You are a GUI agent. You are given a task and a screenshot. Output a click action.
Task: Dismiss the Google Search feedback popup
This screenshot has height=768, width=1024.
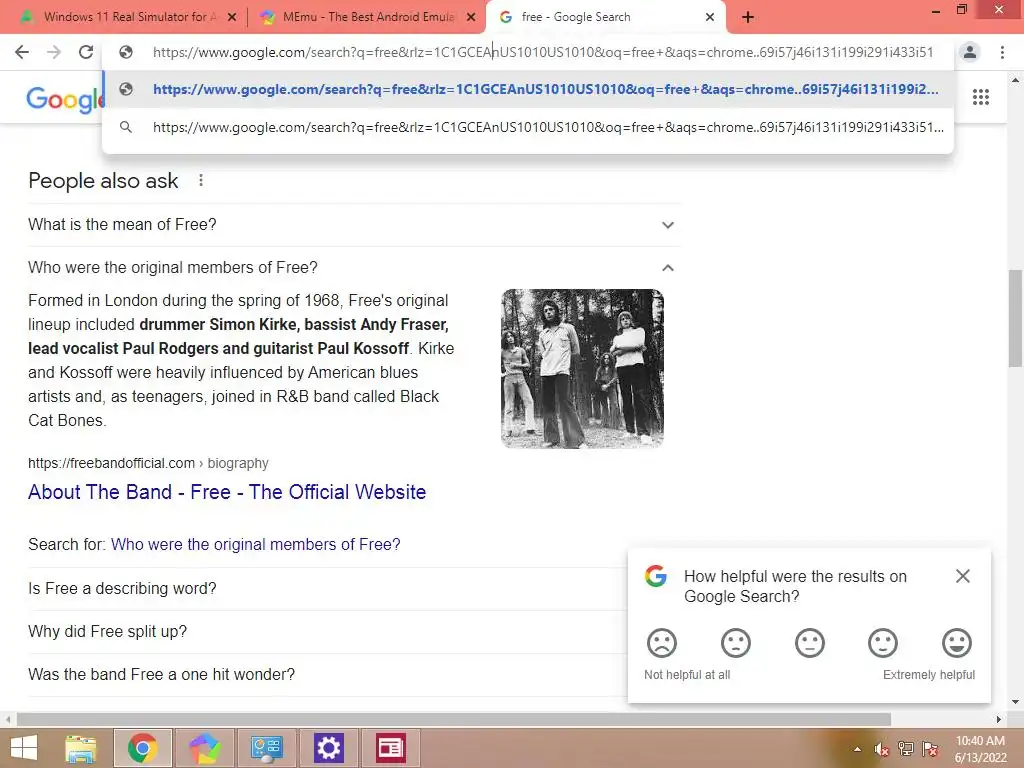[963, 576]
